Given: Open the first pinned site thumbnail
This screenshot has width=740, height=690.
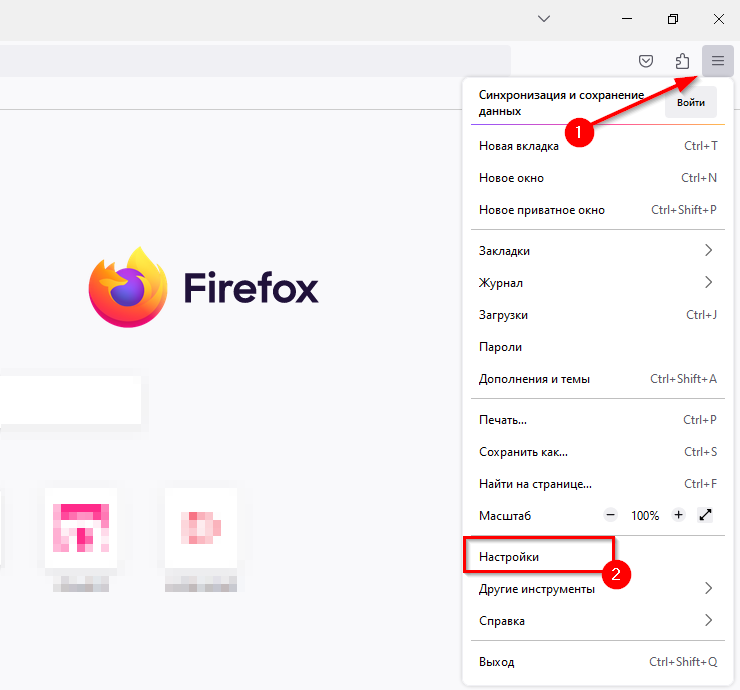Looking at the screenshot, I should (81, 523).
